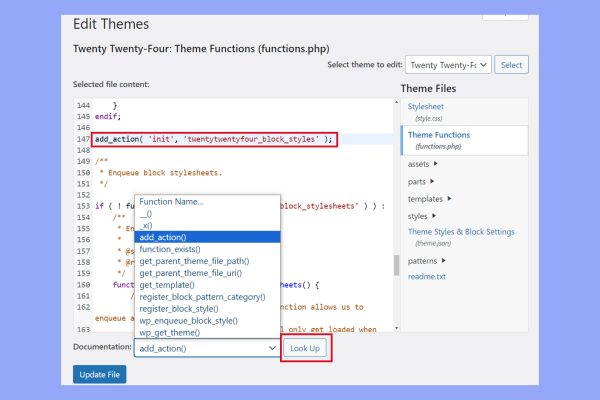Open the theme to edit dropdown

pyautogui.click(x=450, y=65)
